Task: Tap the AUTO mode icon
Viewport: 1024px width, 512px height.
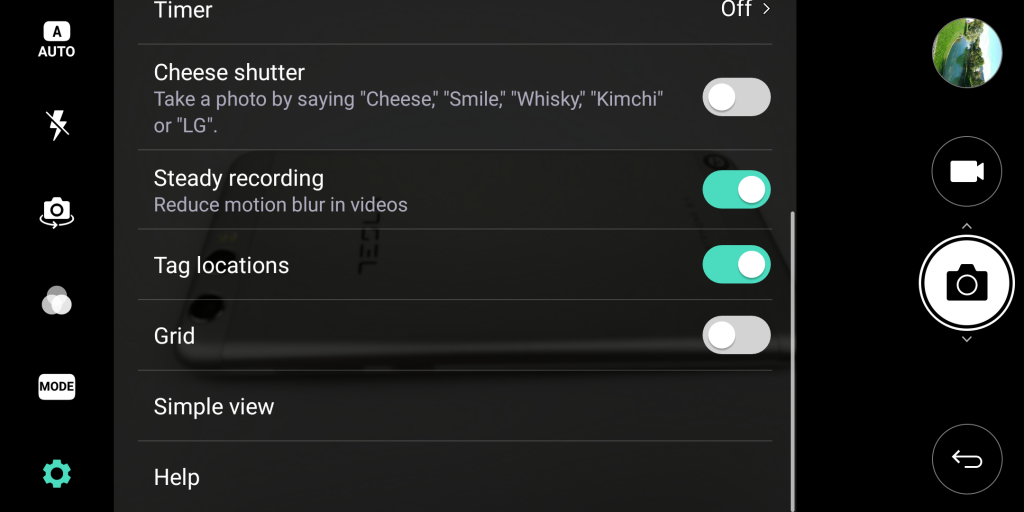Action: click(x=57, y=40)
